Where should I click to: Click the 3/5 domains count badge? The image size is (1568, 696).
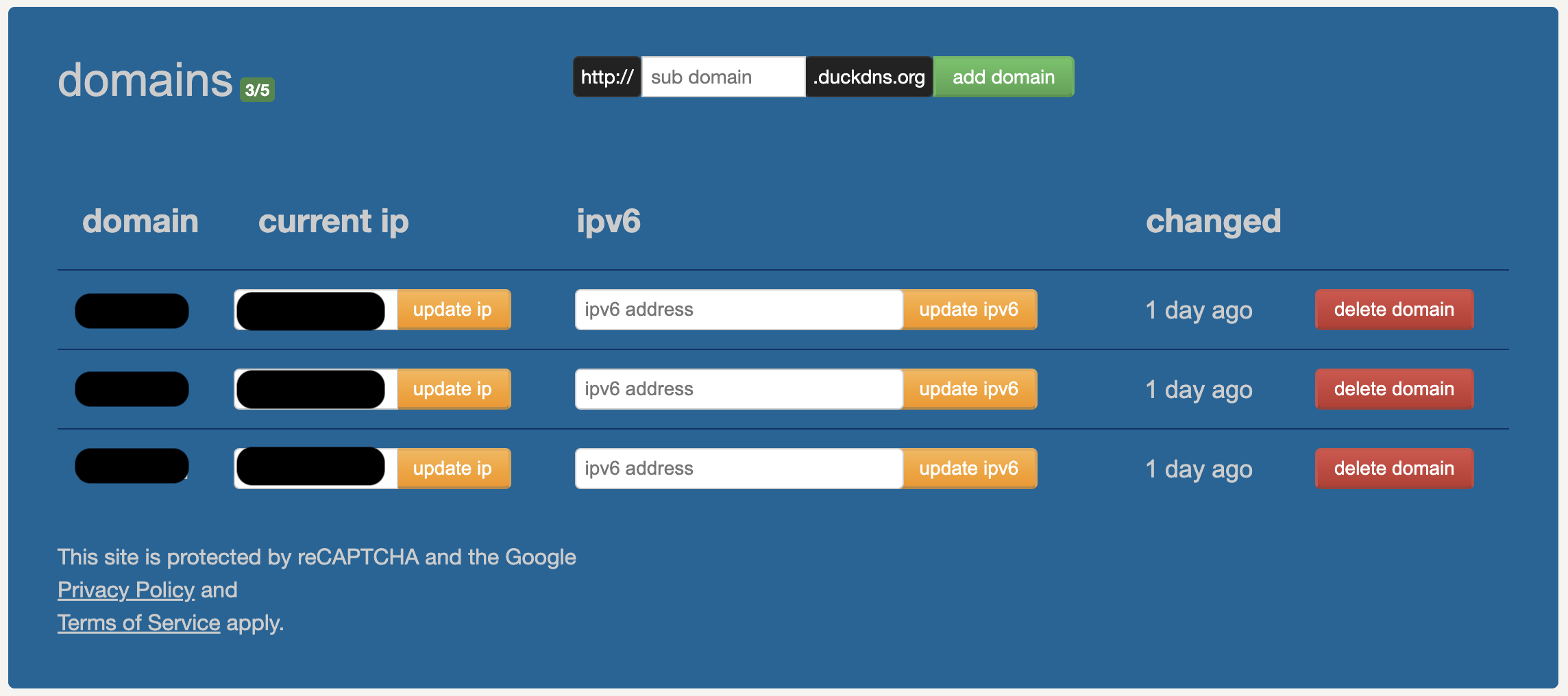point(257,90)
